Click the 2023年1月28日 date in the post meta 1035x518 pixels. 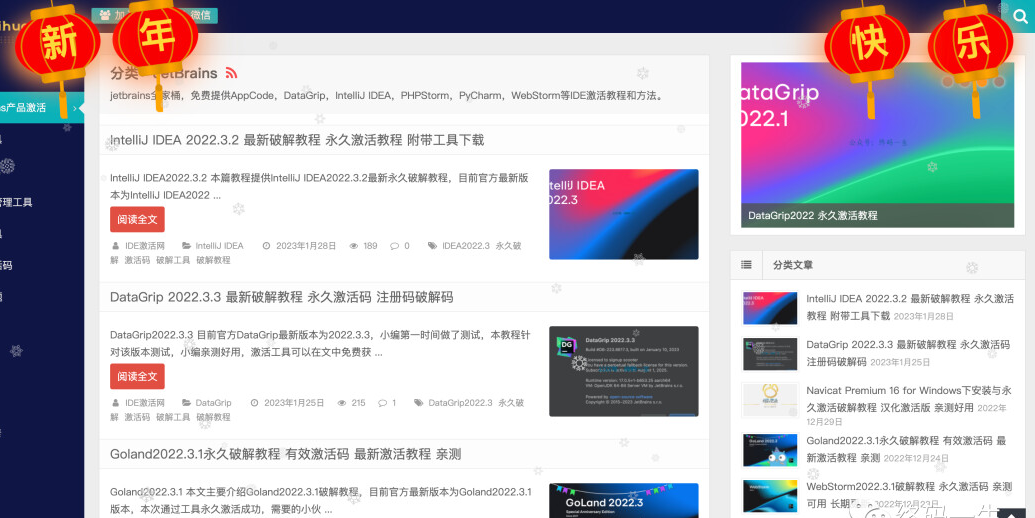306,245
